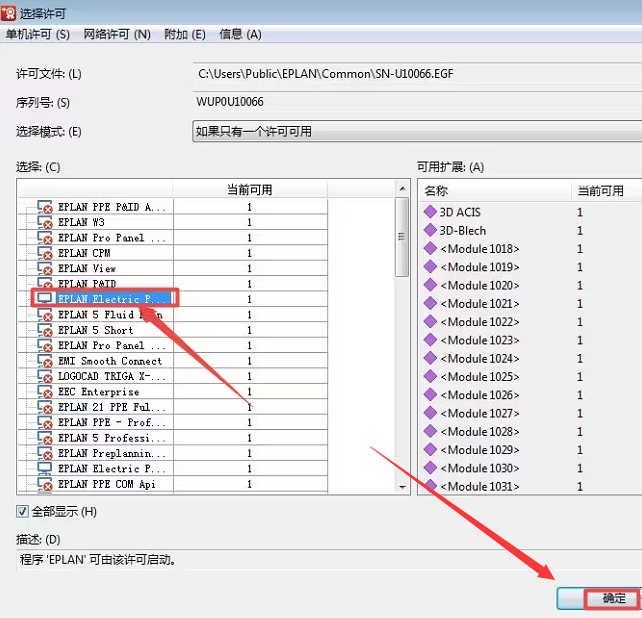Open the 网络许可 (N) menu
Screen dimensions: 642x618
(117, 34)
